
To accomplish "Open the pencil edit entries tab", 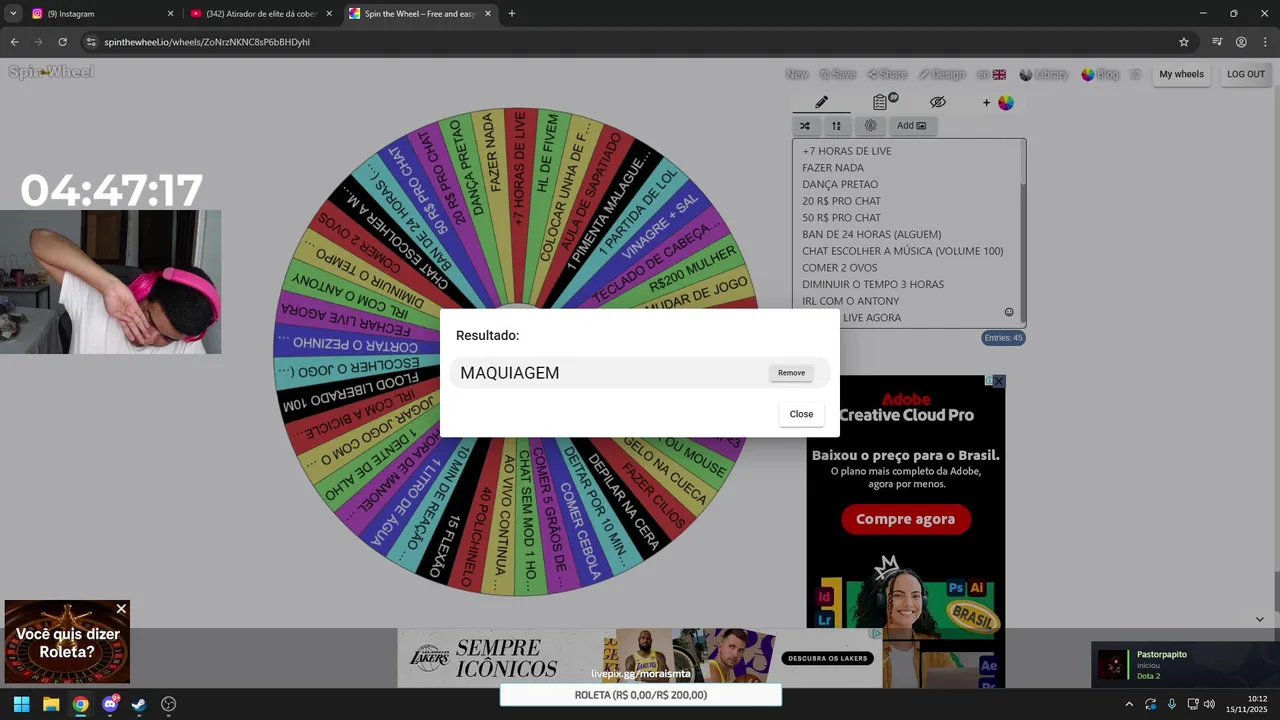I will 821,102.
